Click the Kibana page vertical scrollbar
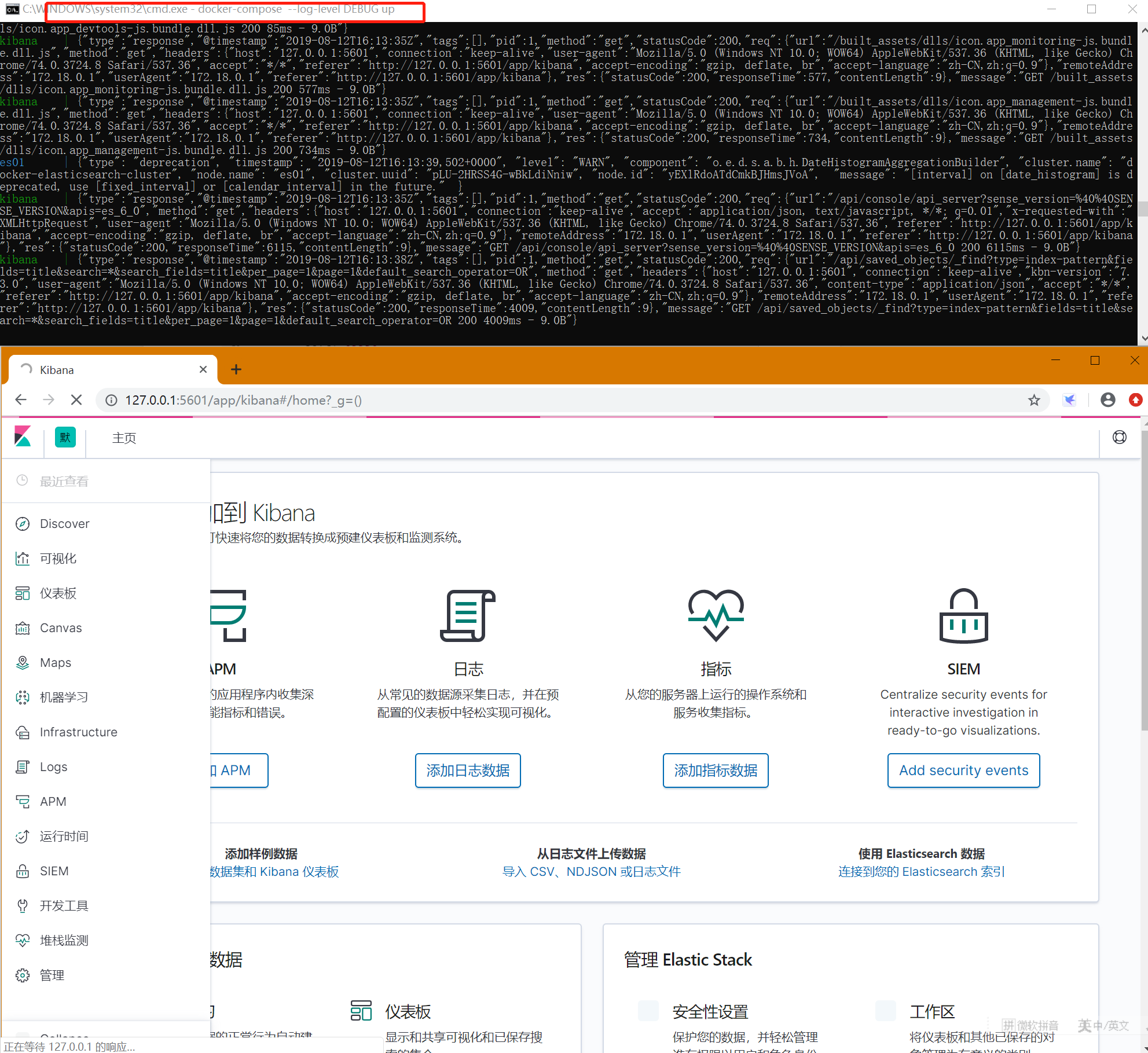This screenshot has height=1053, width=1148. pos(1143,579)
